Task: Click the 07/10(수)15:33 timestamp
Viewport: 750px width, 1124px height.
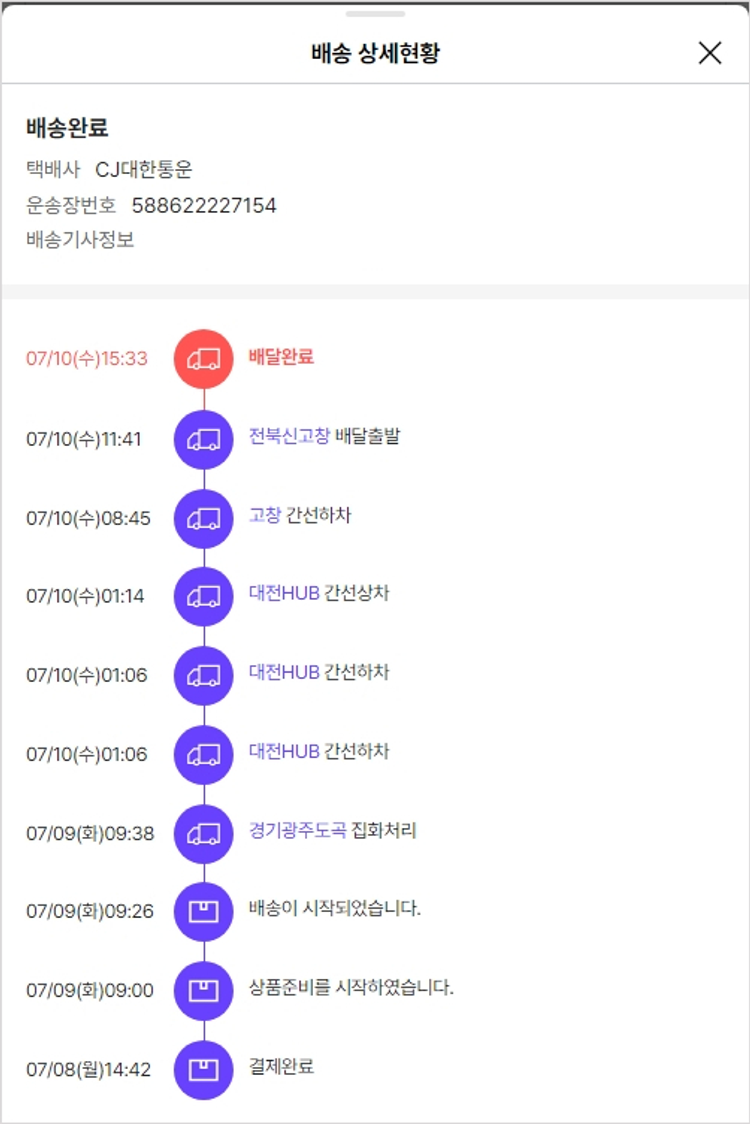Action: [x=87, y=359]
